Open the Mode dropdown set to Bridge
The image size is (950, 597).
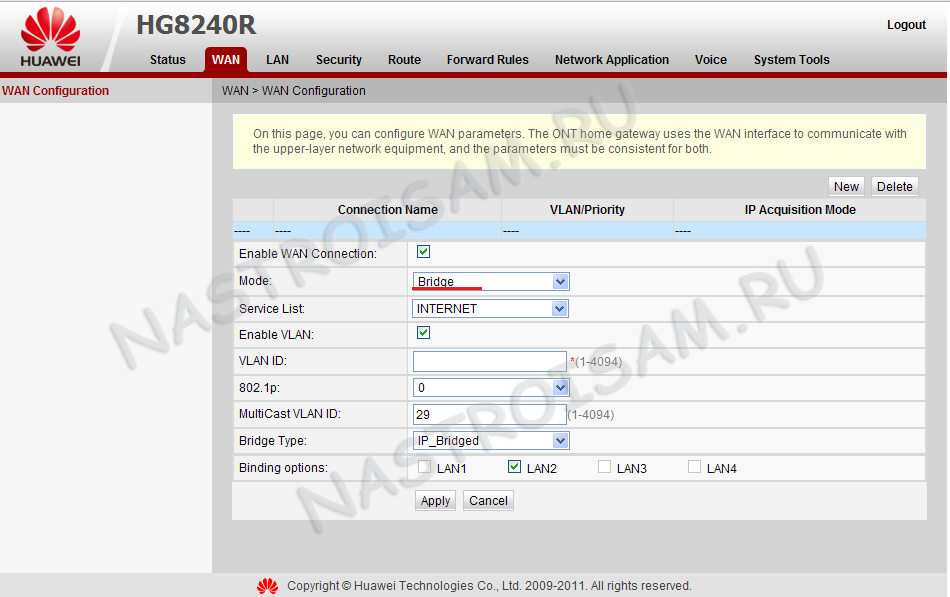tap(490, 282)
